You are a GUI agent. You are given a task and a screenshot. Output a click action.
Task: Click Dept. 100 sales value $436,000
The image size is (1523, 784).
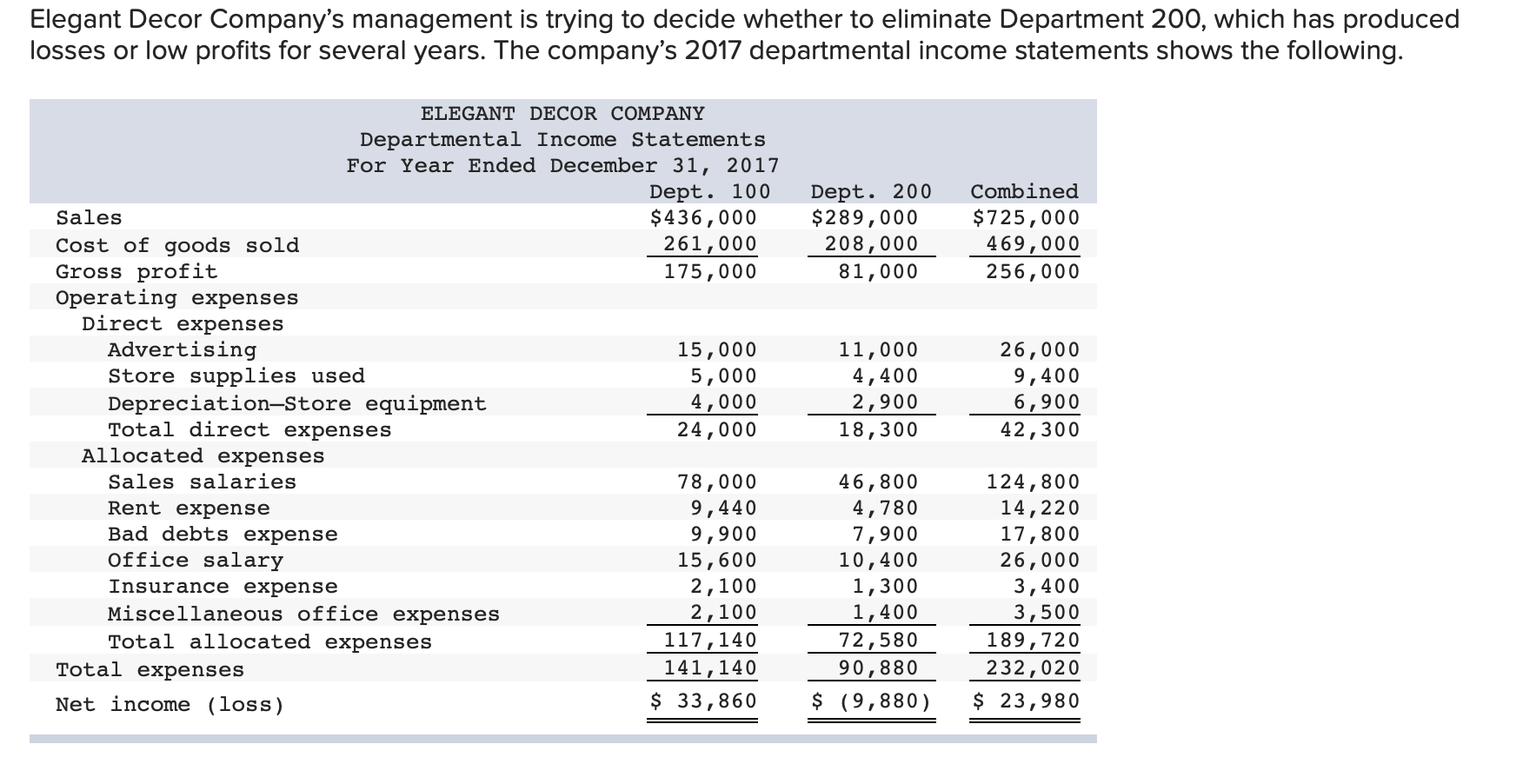[x=703, y=217]
